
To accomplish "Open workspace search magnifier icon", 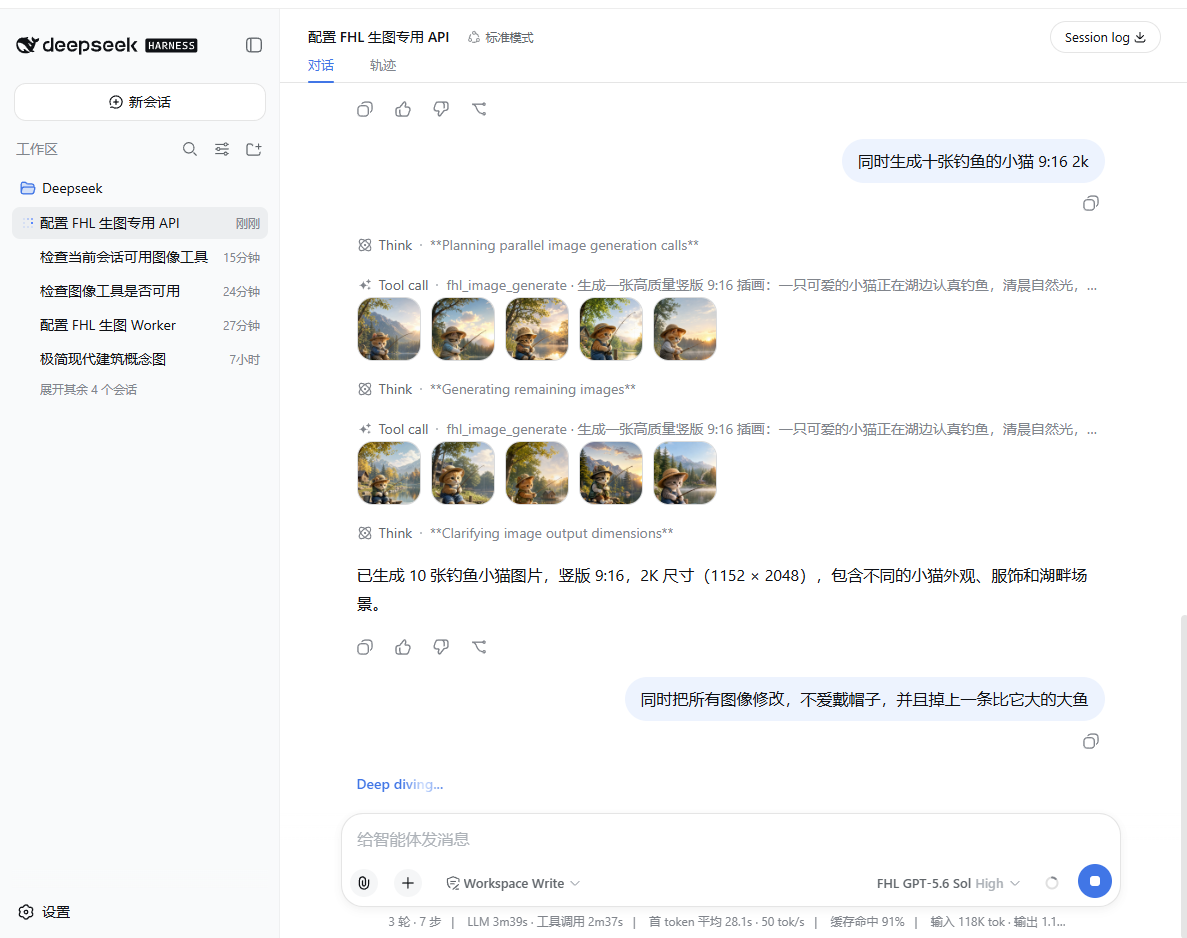I will 189,149.
